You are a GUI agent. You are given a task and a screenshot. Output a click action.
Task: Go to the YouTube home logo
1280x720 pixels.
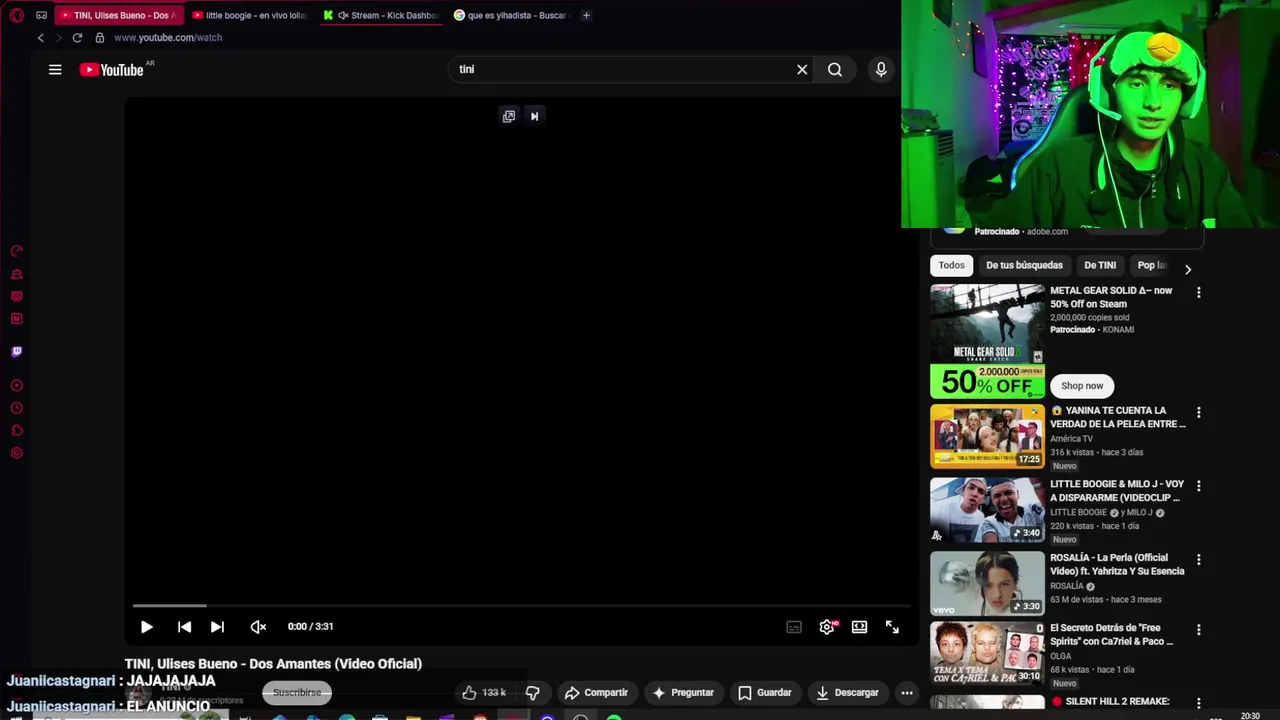coord(112,70)
